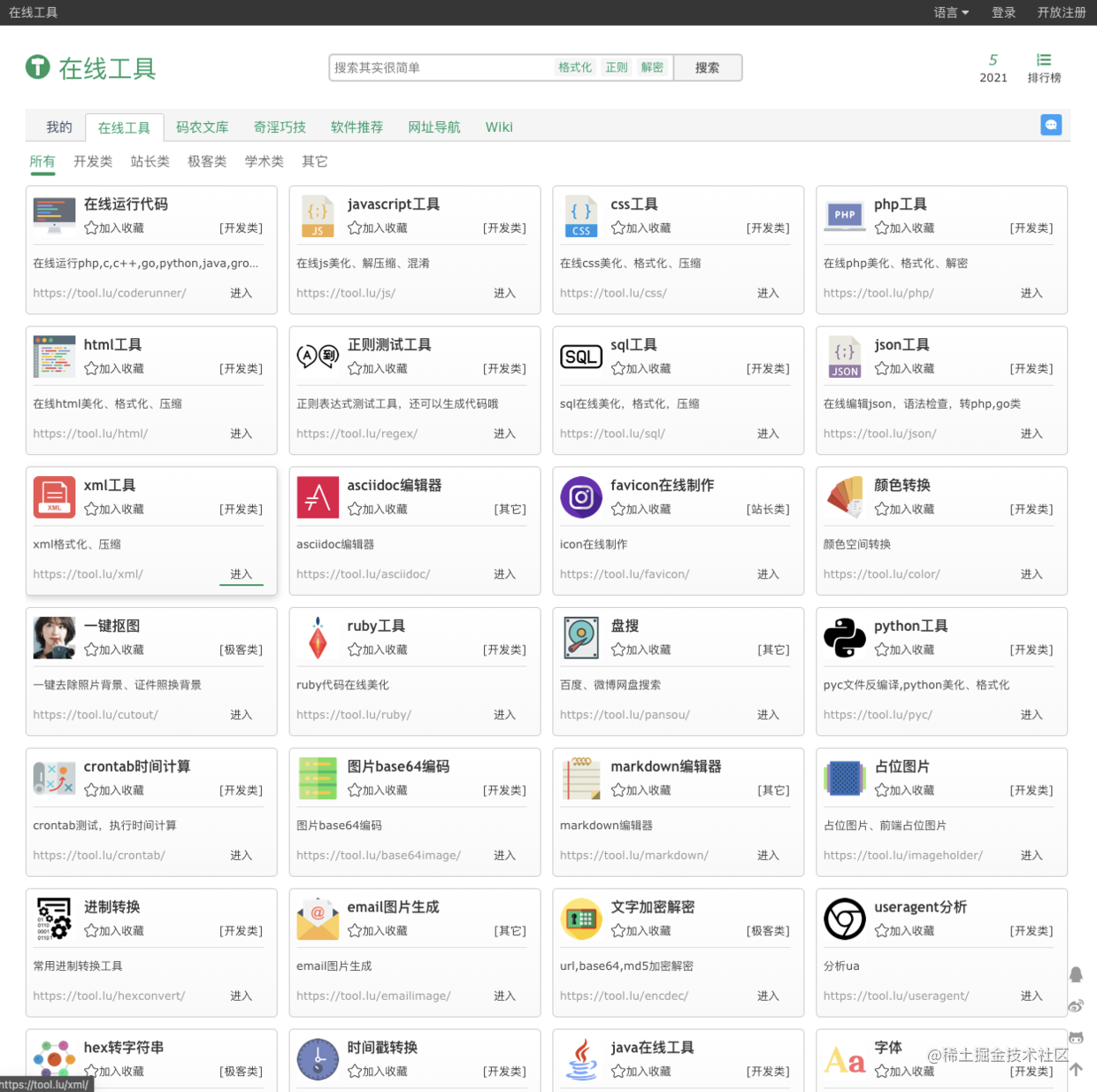The height and width of the screenshot is (1092, 1097).
Task: Add 在线运行代码 to favorites star
Action: tap(91, 228)
